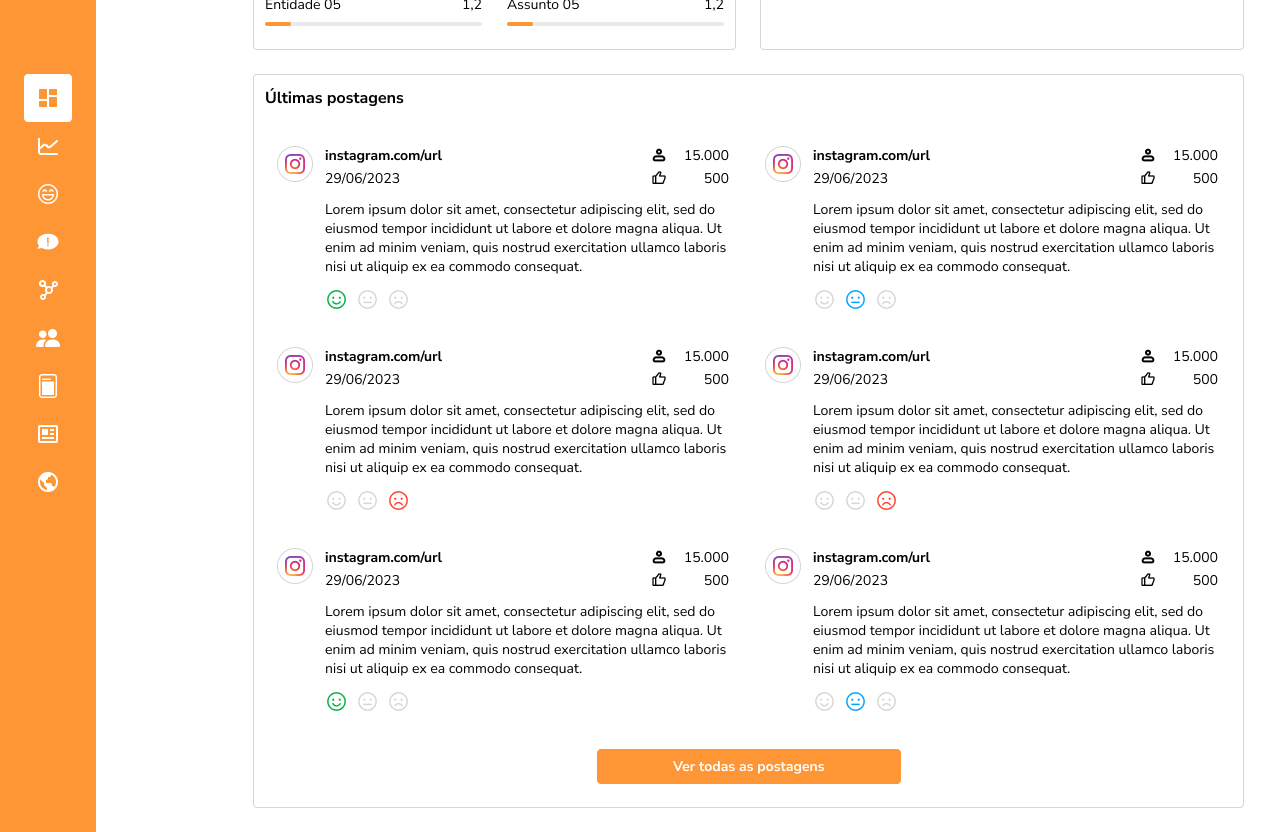Select red sad face on middle-left post
This screenshot has height=832, width=1280.
click(x=398, y=500)
